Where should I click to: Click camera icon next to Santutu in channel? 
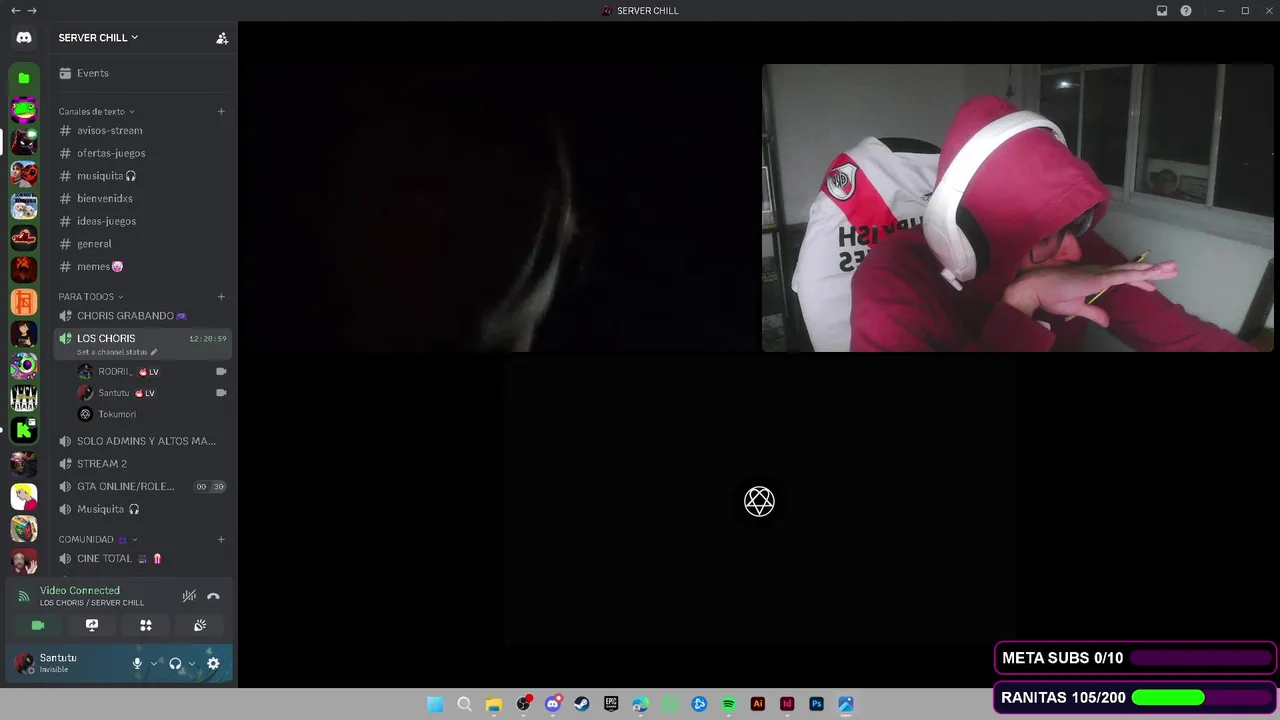(x=221, y=393)
